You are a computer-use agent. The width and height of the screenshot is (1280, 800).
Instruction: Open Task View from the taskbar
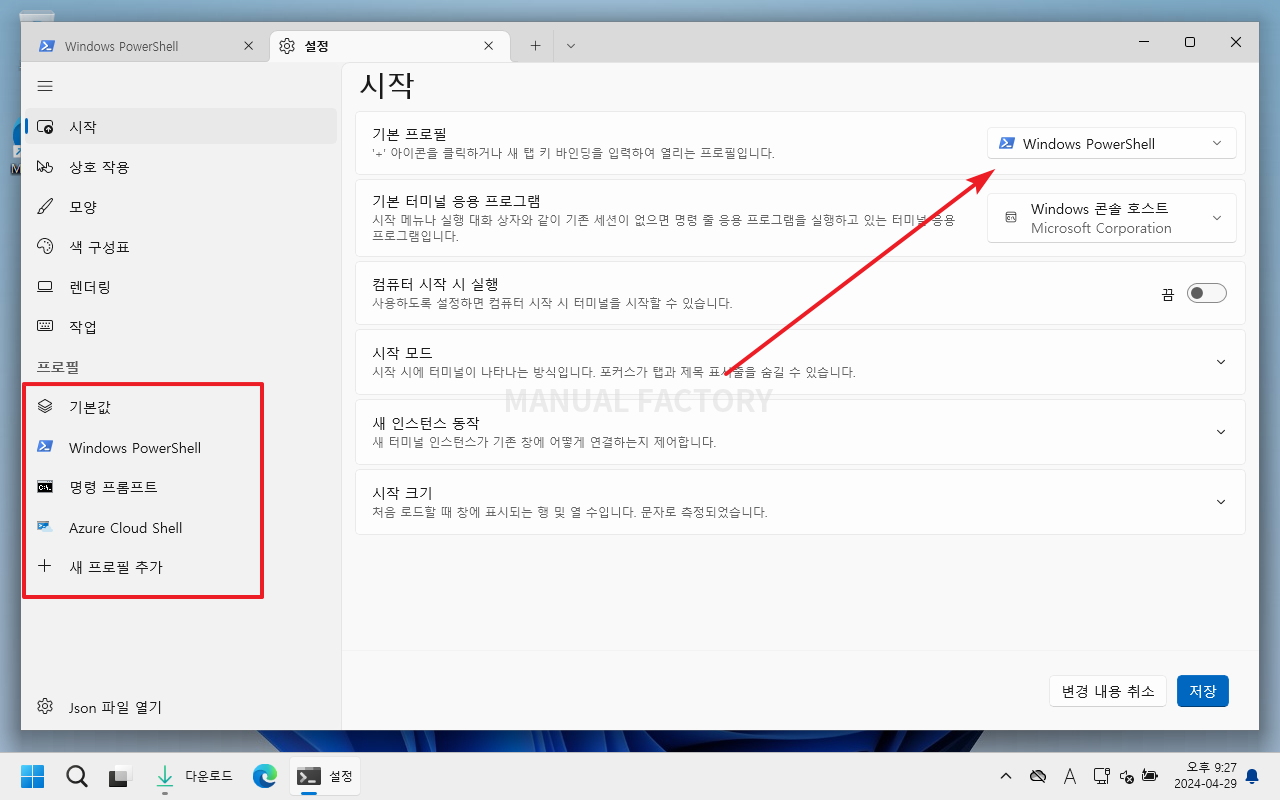(121, 776)
